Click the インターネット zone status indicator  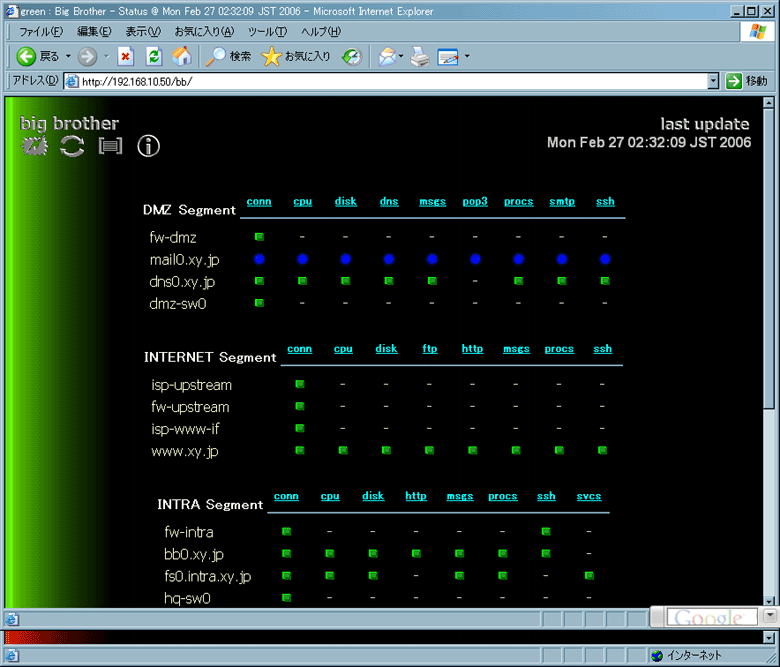686,656
